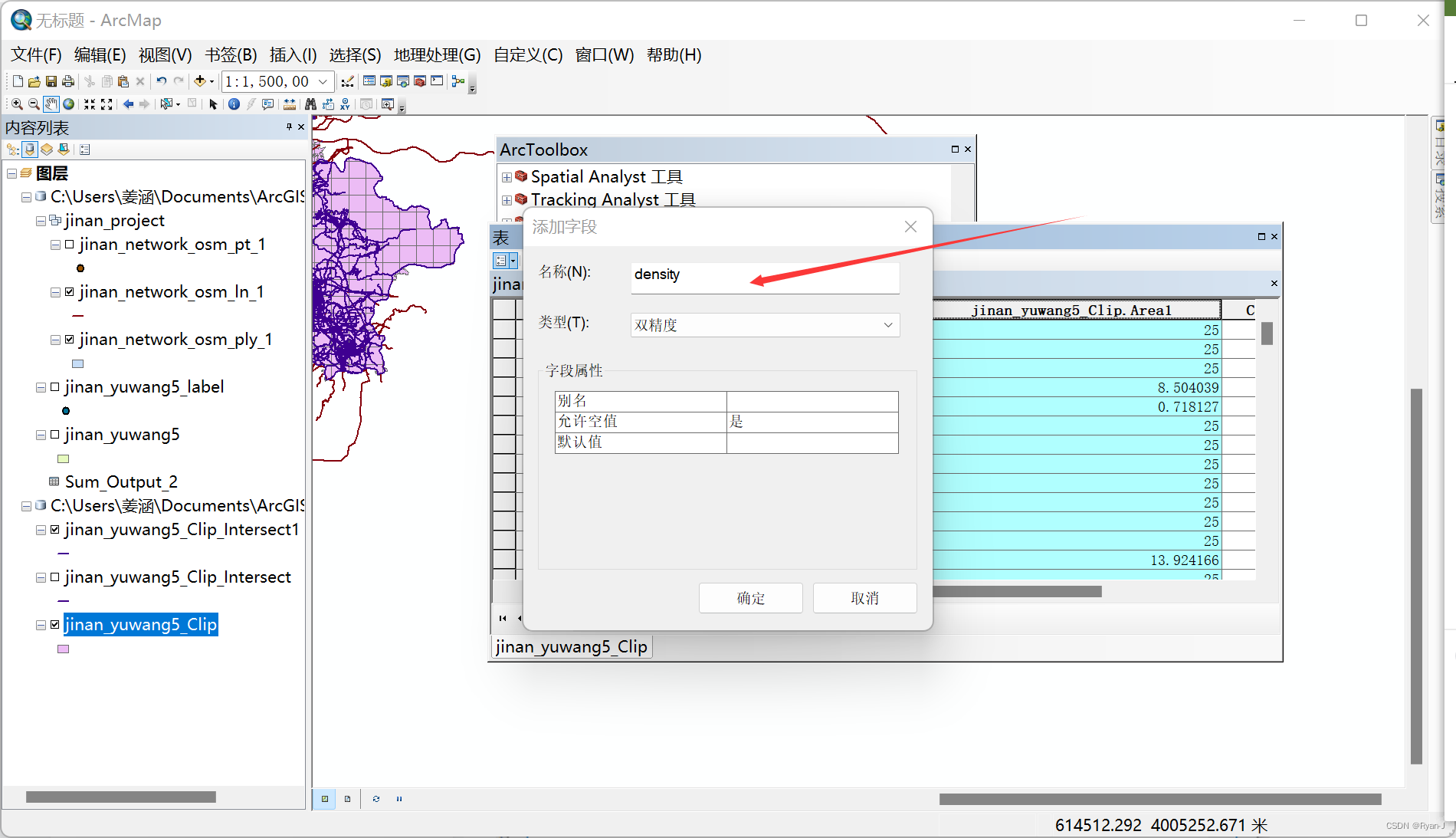
Task: Enable jinan_yuwang5_label layer checkbox
Action: (55, 387)
